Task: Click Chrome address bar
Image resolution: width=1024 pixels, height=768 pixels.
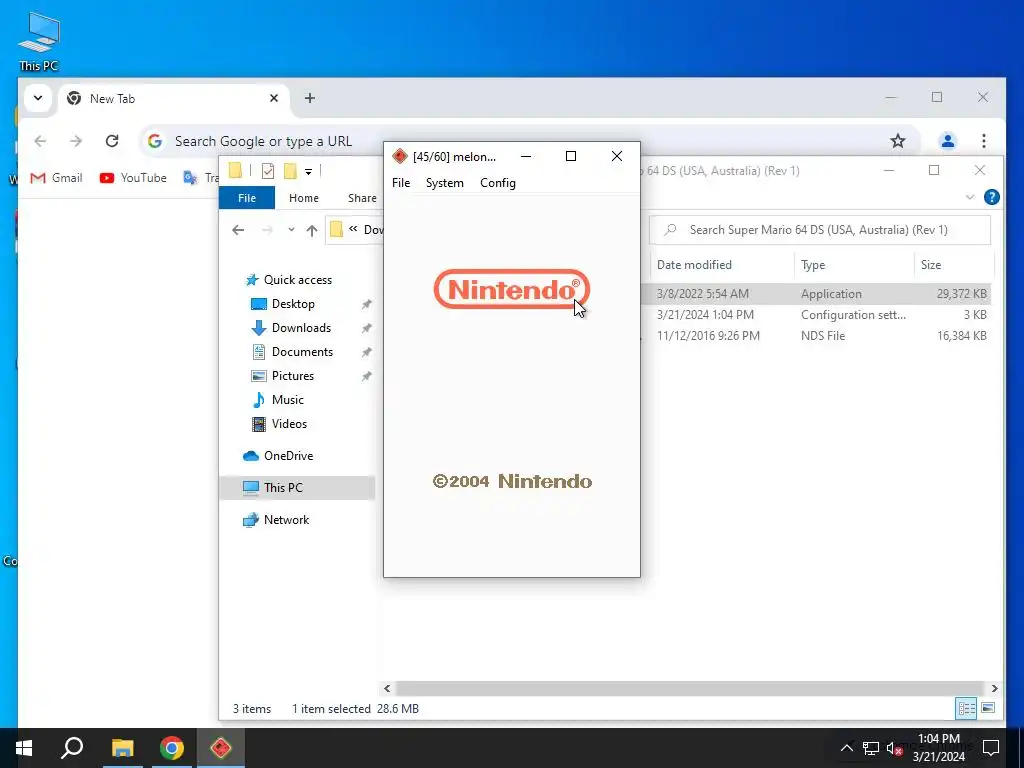Action: (x=528, y=141)
